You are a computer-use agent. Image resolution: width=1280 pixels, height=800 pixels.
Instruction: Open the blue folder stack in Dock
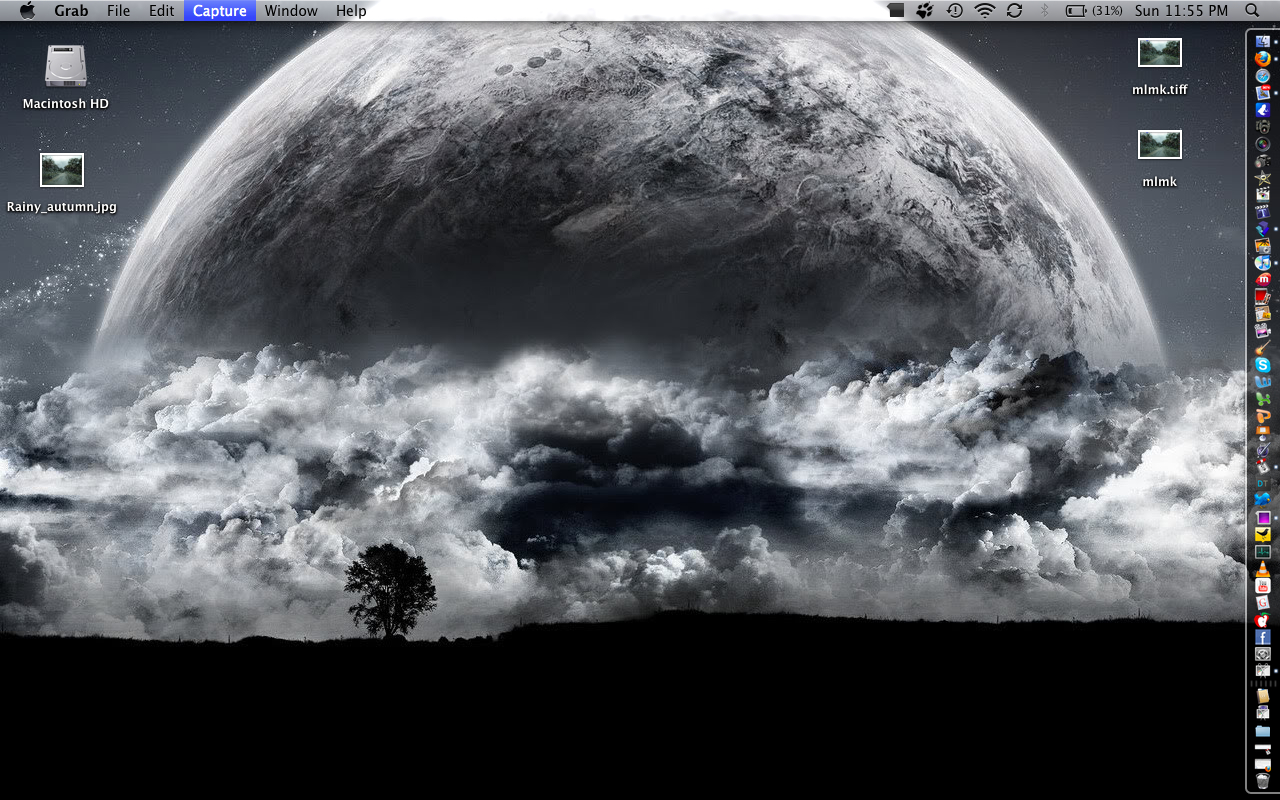1263,731
